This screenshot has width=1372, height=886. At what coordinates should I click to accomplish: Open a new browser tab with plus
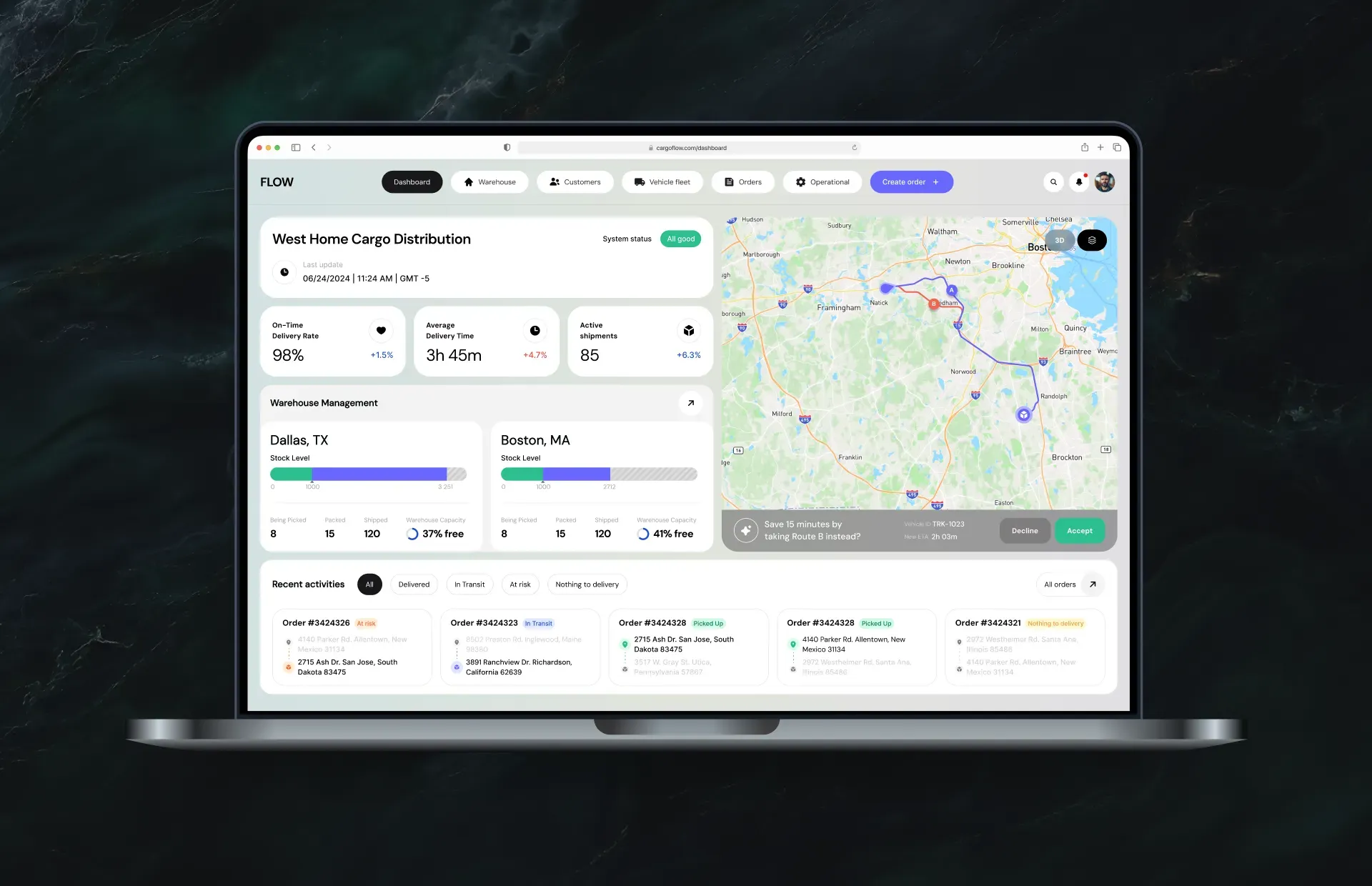pyautogui.click(x=1100, y=147)
